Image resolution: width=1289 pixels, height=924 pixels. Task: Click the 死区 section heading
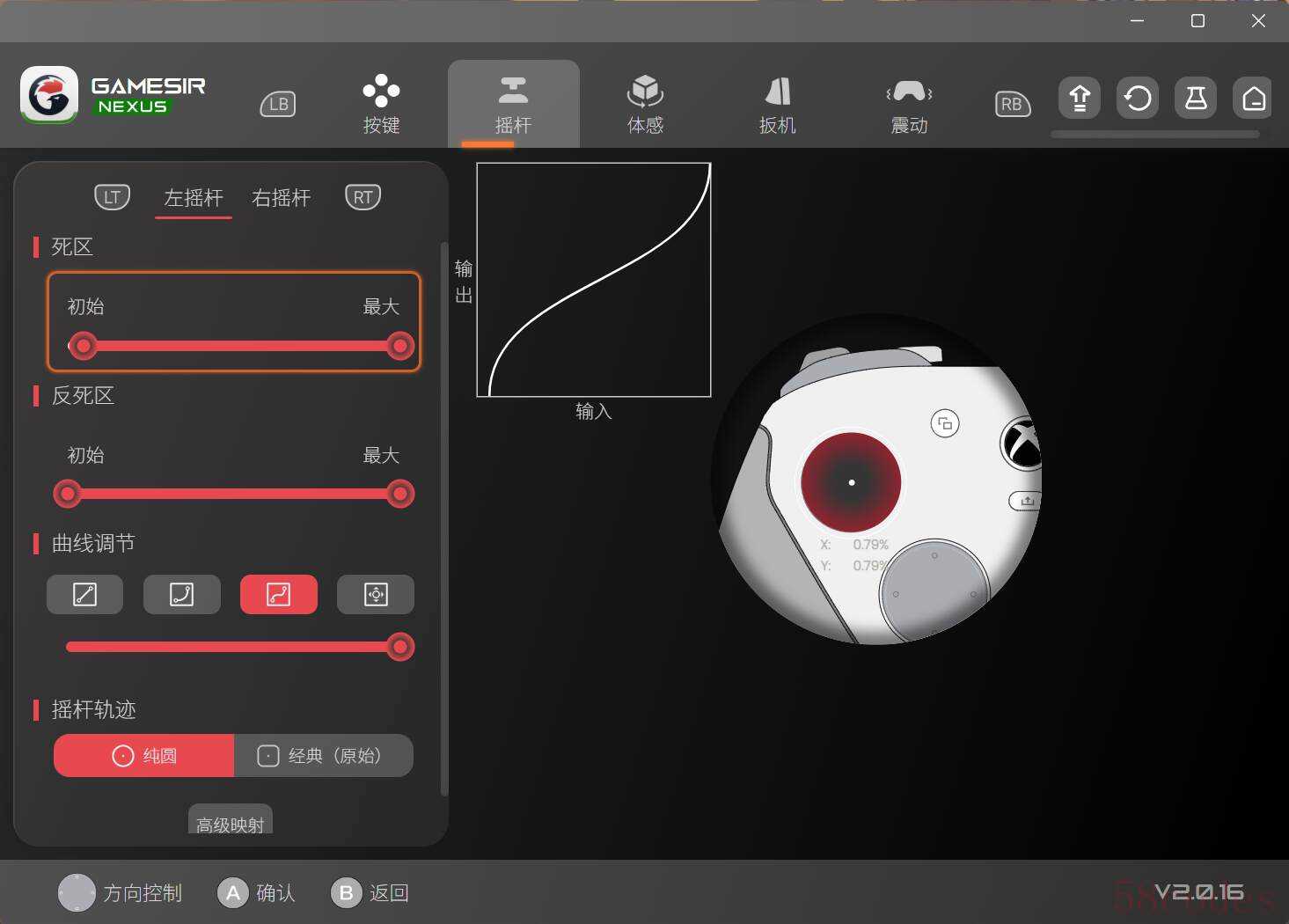pyautogui.click(x=72, y=247)
